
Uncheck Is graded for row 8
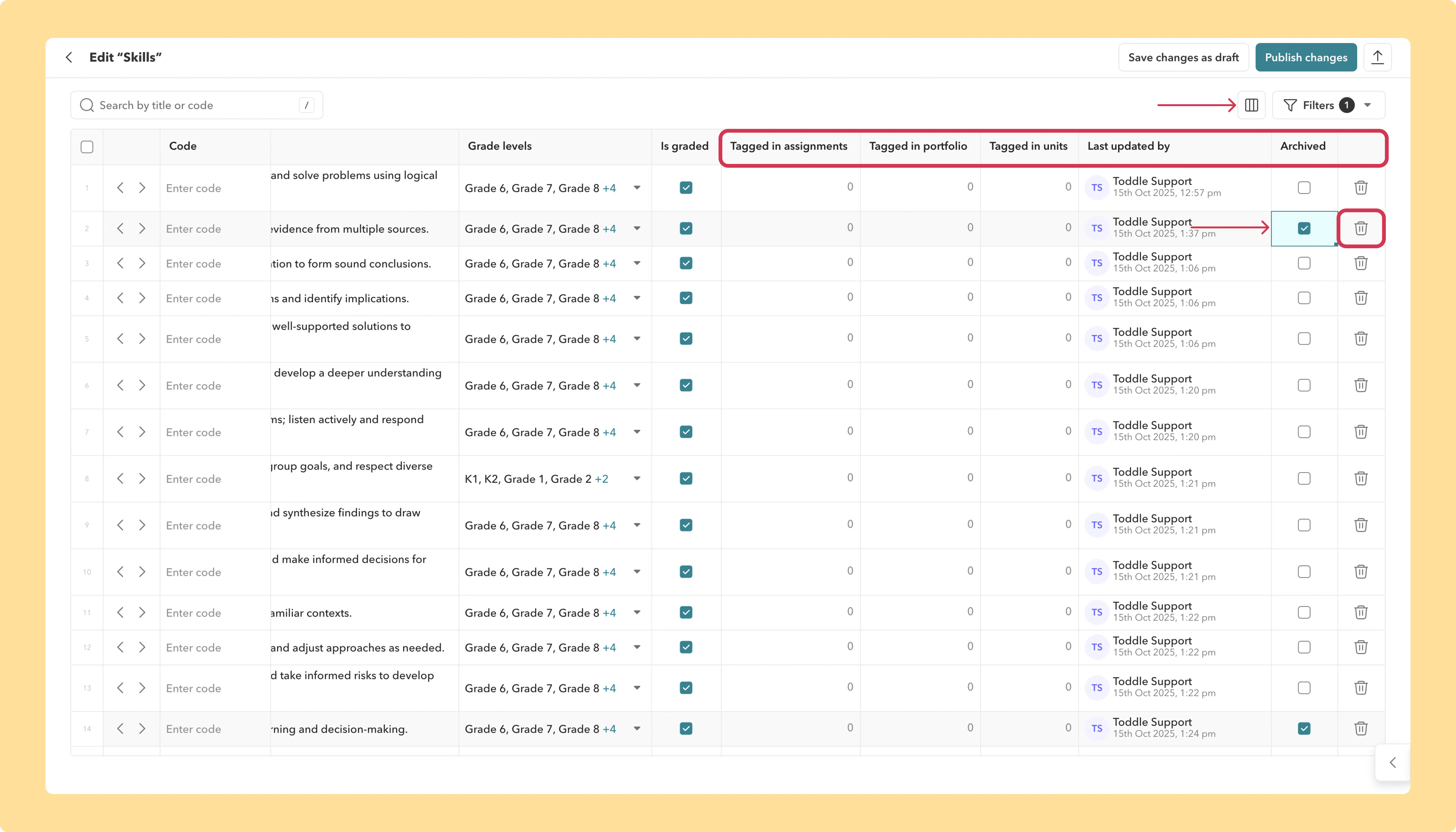pos(686,478)
